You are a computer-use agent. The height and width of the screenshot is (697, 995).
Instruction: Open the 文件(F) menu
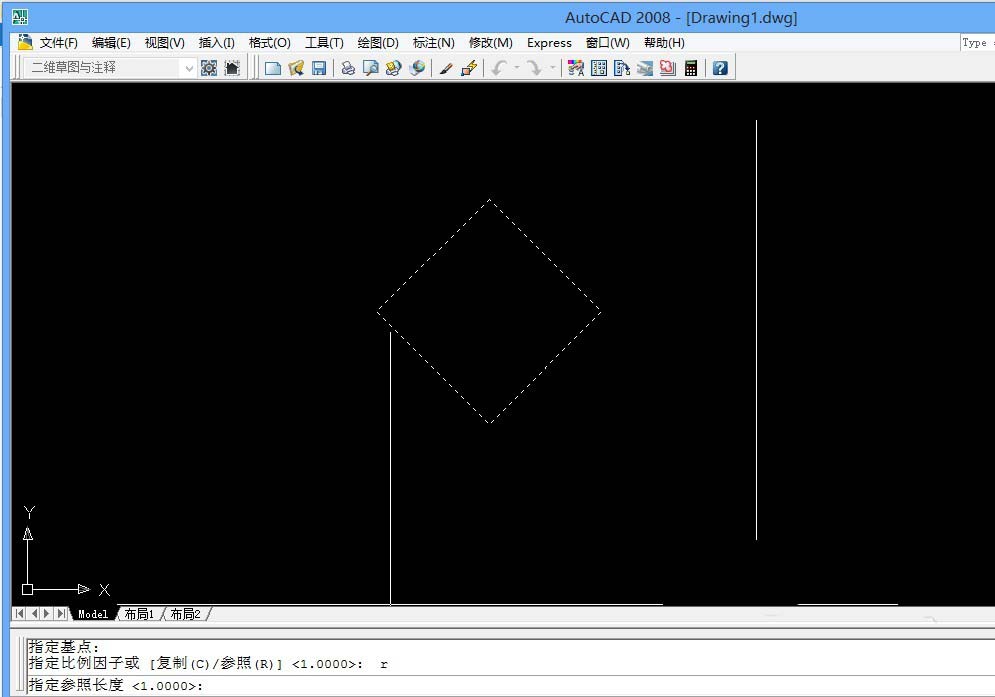pyautogui.click(x=58, y=43)
